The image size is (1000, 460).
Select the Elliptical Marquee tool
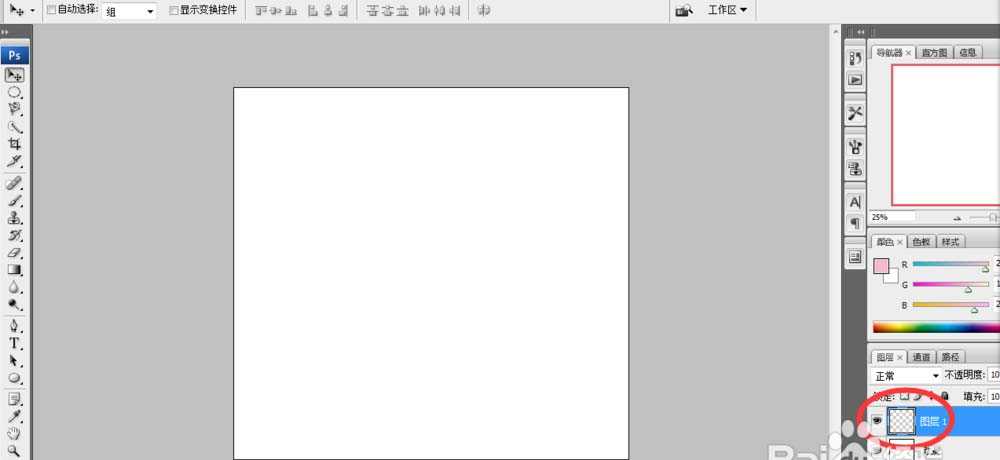click(x=15, y=92)
